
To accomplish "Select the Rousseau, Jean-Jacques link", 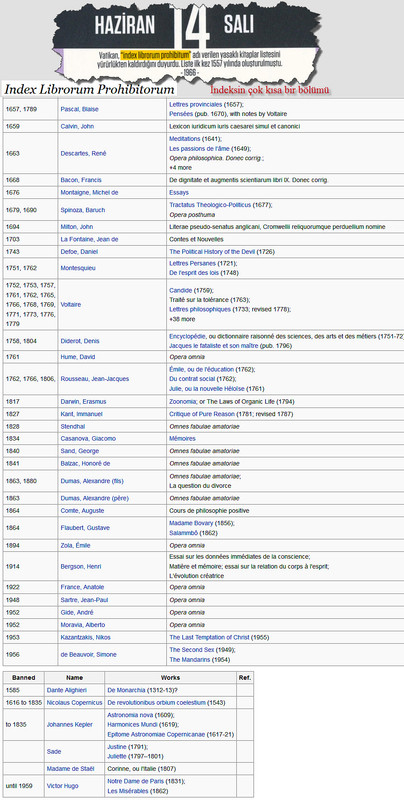I will click(95, 379).
